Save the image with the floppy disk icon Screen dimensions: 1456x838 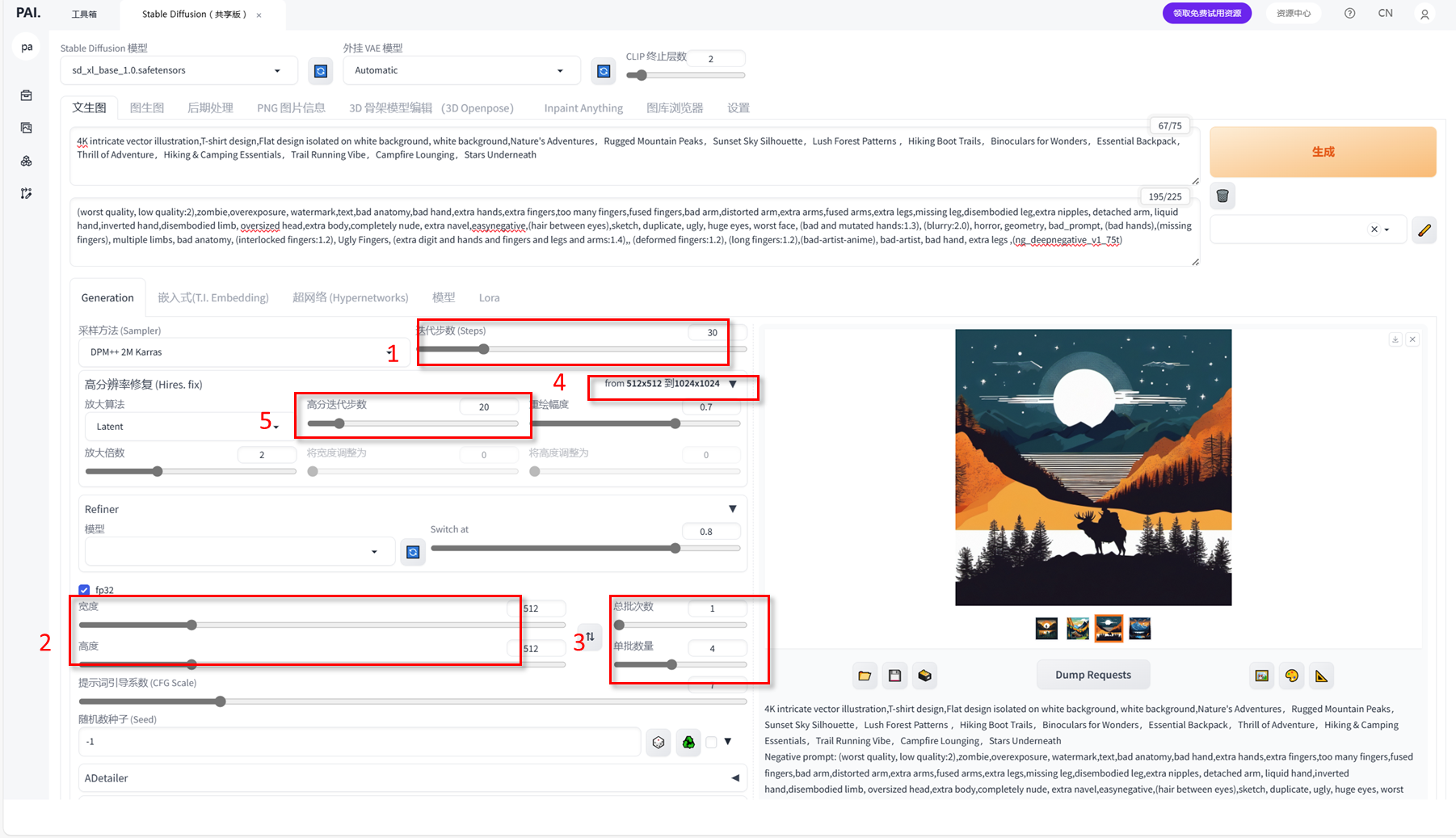click(894, 676)
